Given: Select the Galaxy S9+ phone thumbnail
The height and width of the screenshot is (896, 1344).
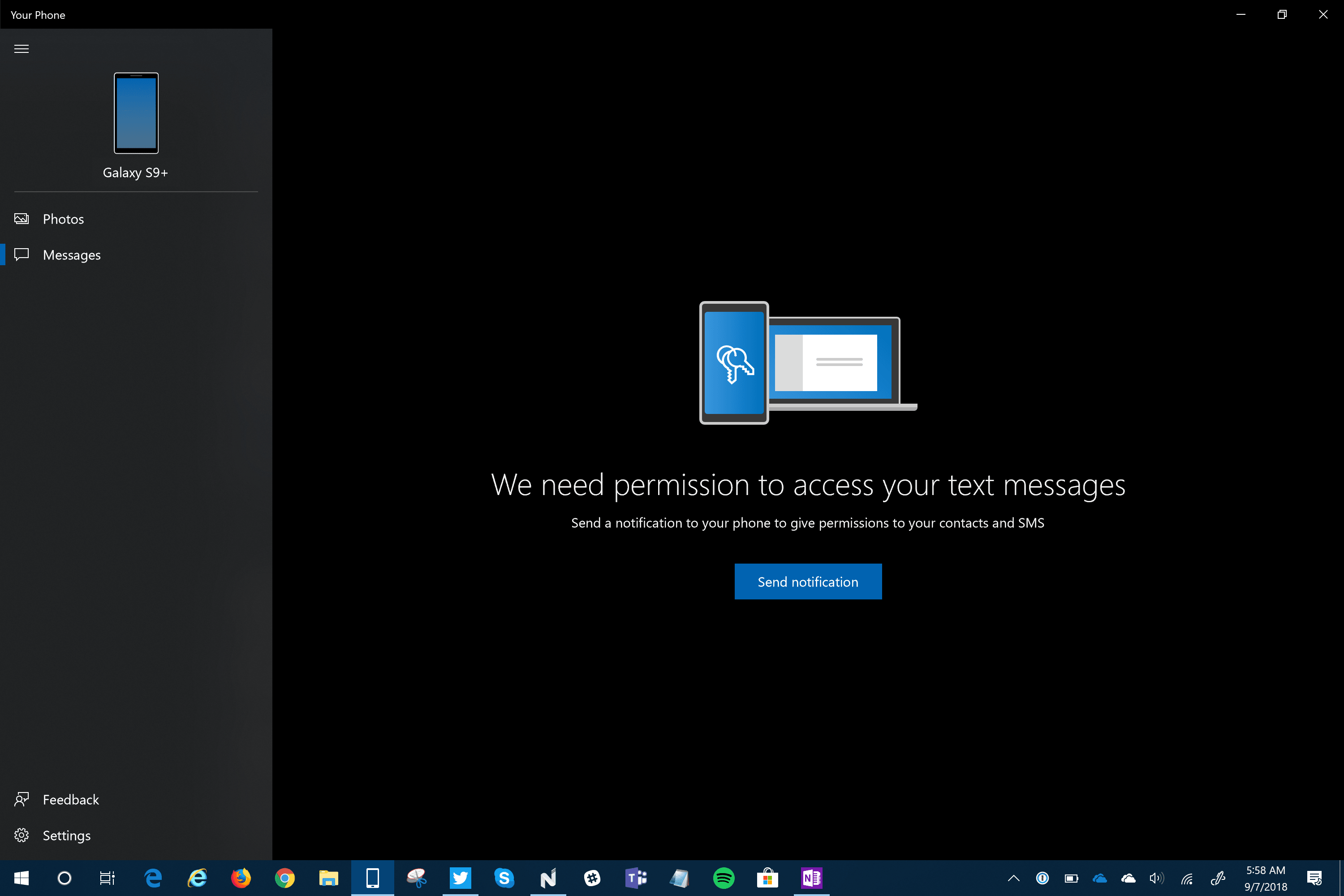Looking at the screenshot, I should [135, 113].
